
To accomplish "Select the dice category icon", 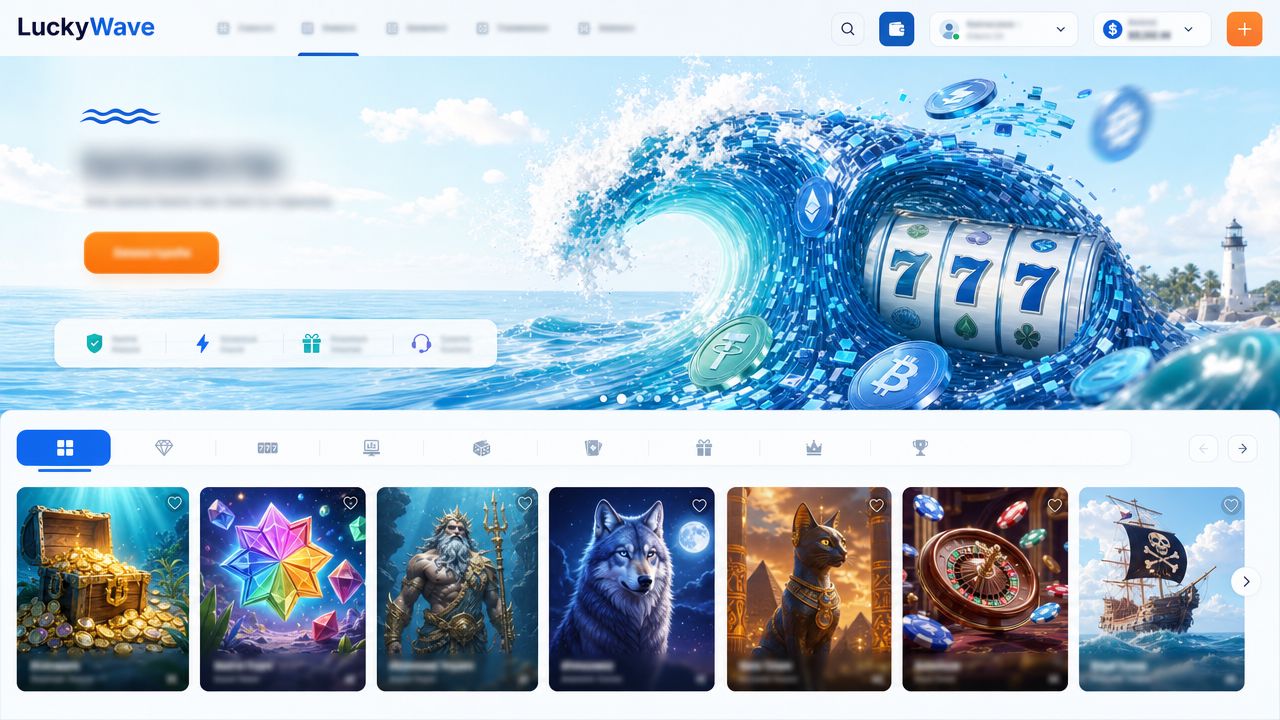I will 482,448.
